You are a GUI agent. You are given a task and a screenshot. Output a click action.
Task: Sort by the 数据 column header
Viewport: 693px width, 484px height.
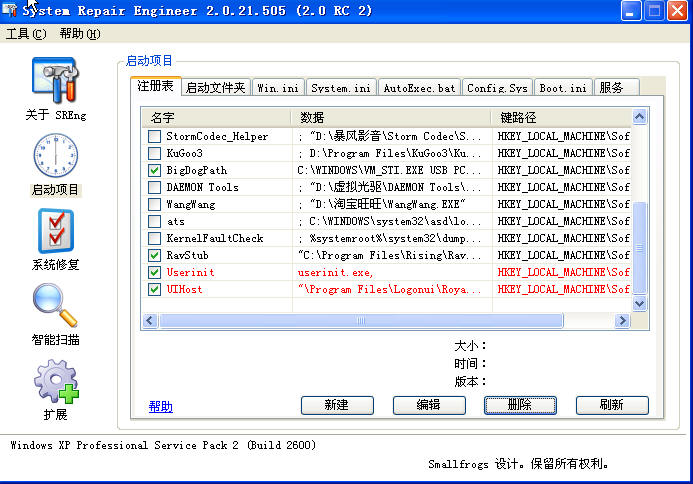391,118
